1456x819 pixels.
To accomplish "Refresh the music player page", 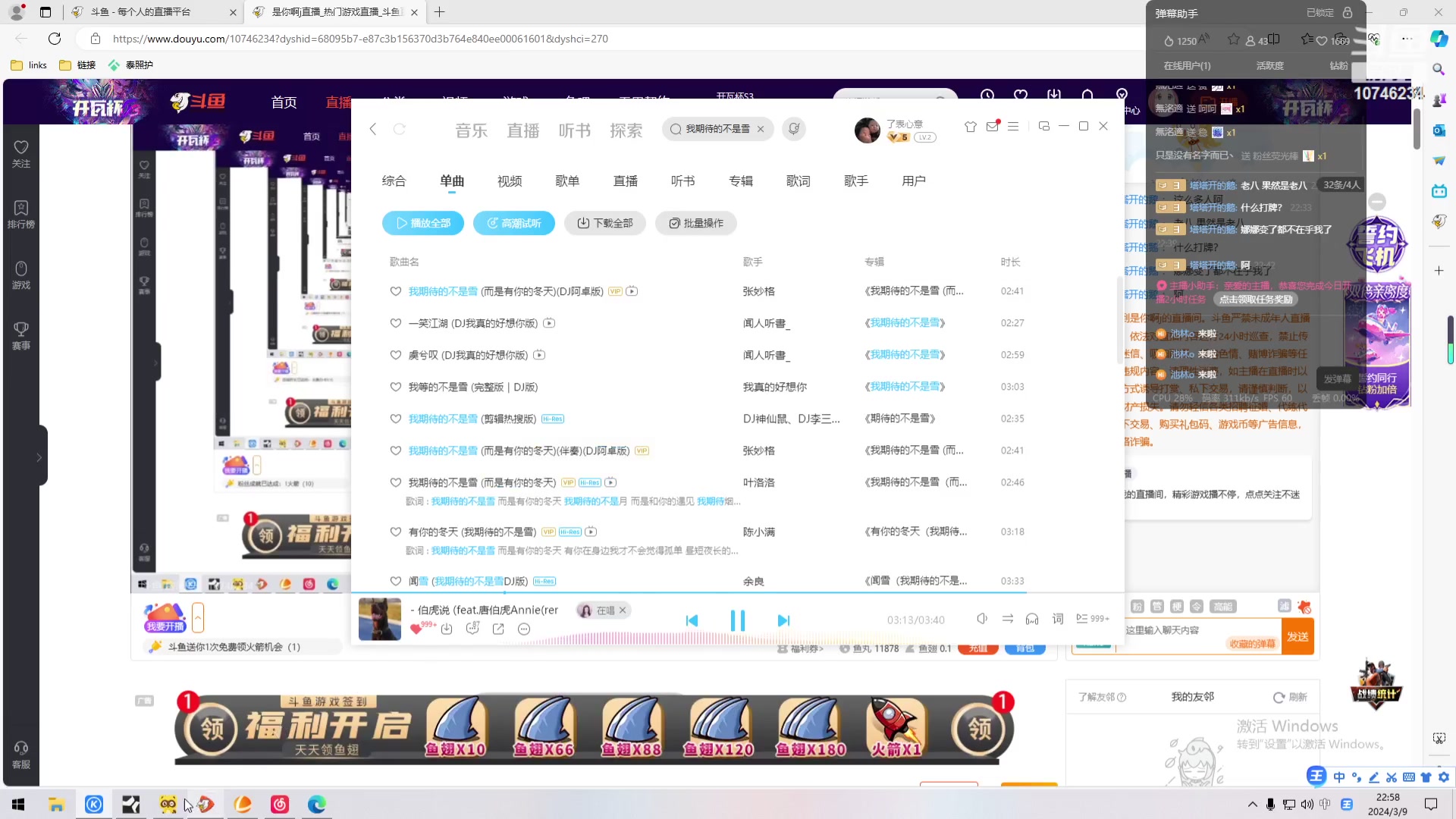I will click(400, 129).
